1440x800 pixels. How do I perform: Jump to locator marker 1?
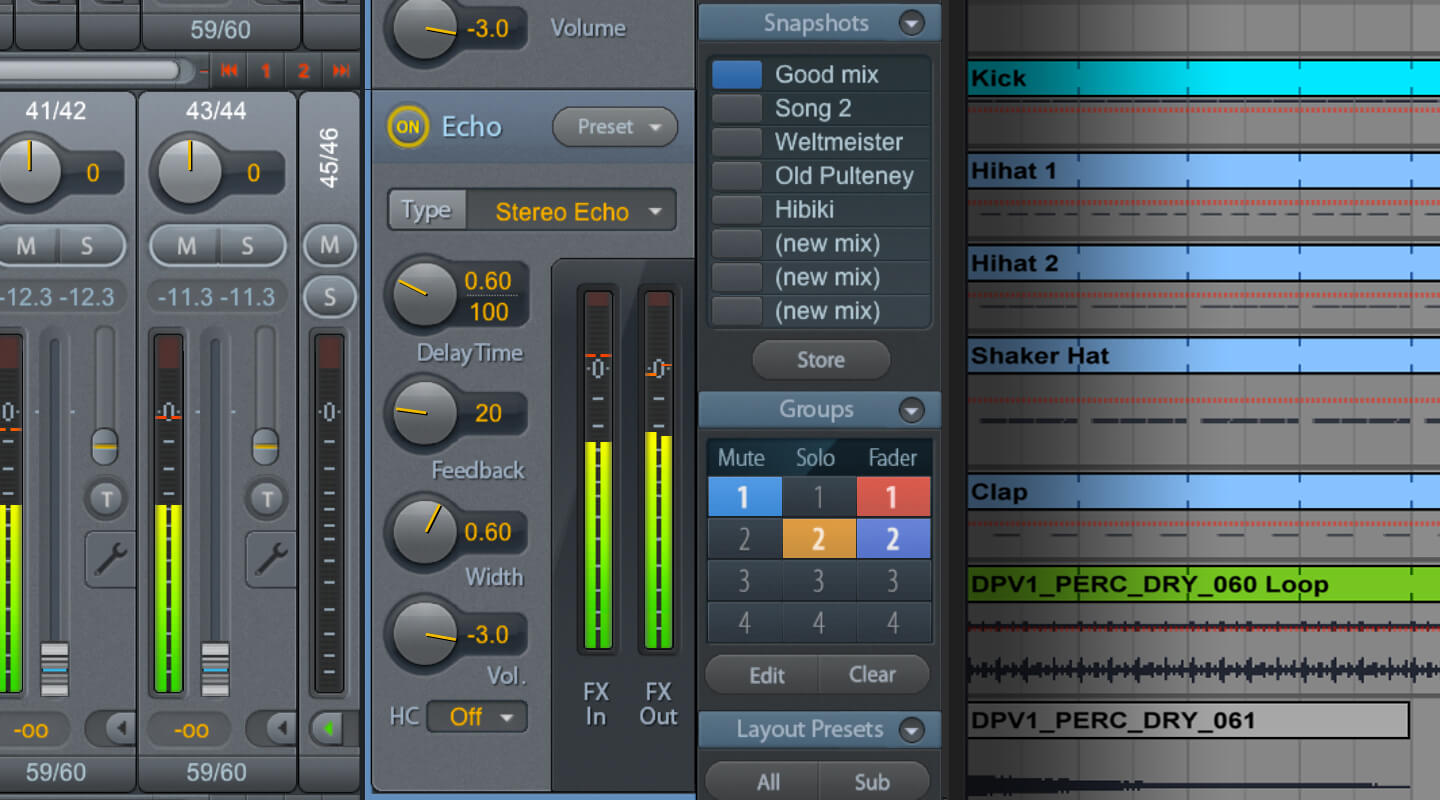pos(267,70)
